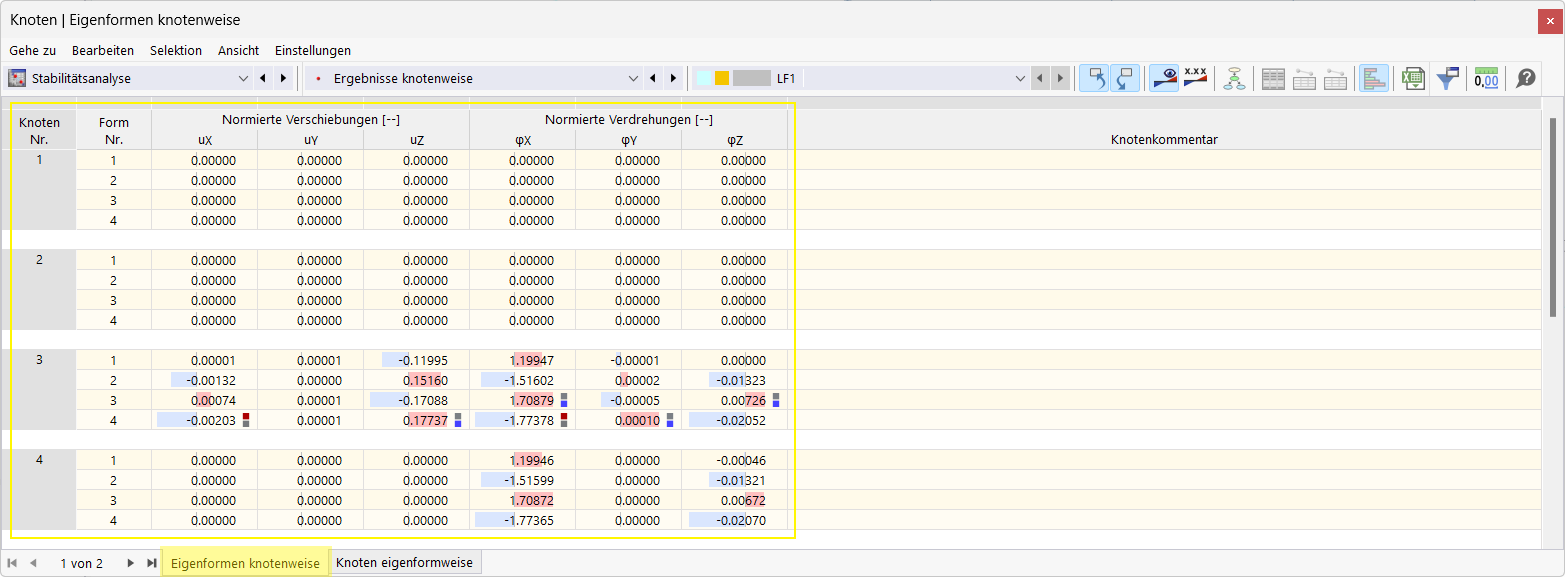Switch to the Knoten eigenformweise tab

[405, 562]
